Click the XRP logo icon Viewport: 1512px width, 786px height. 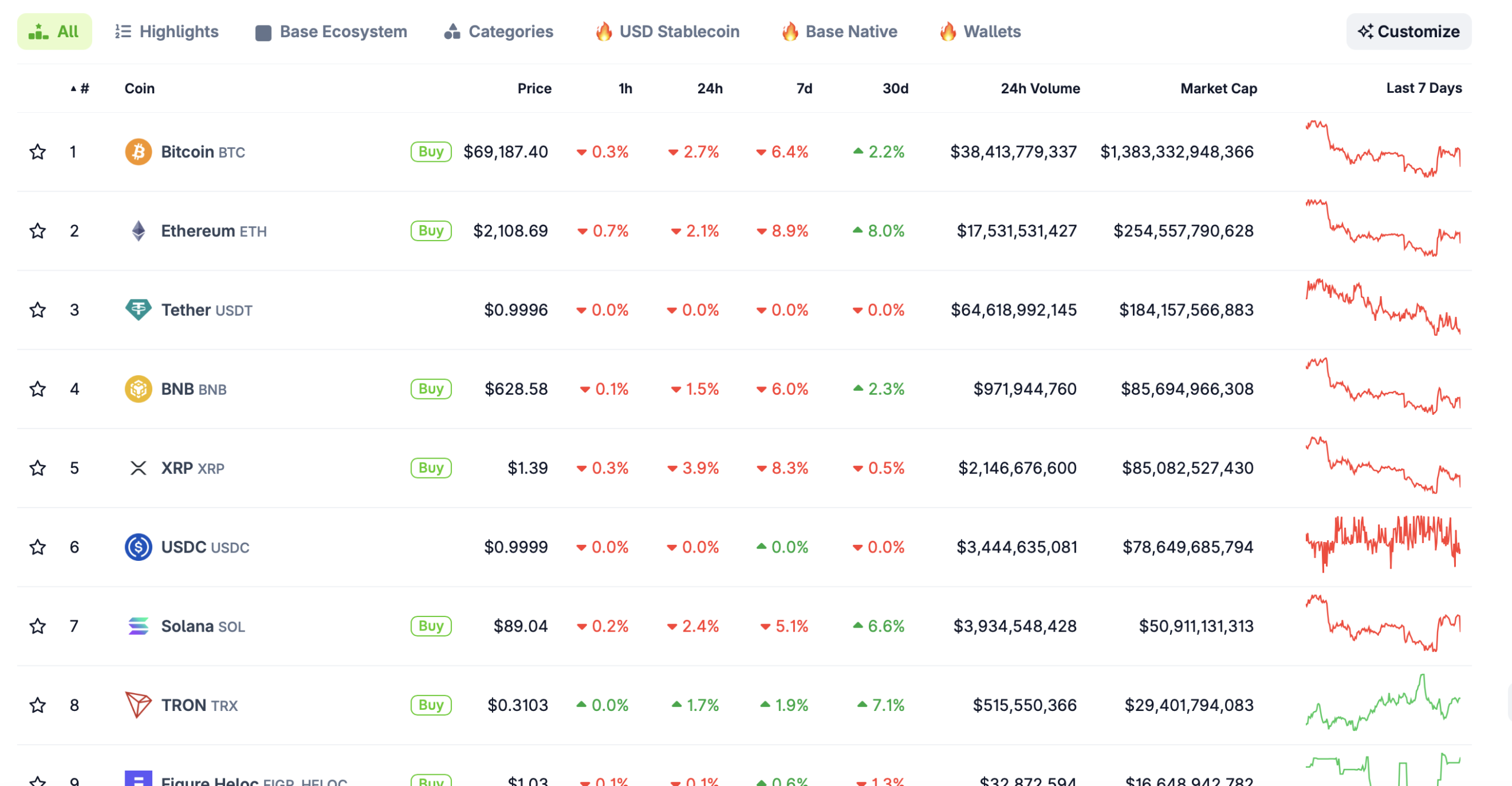pos(139,468)
